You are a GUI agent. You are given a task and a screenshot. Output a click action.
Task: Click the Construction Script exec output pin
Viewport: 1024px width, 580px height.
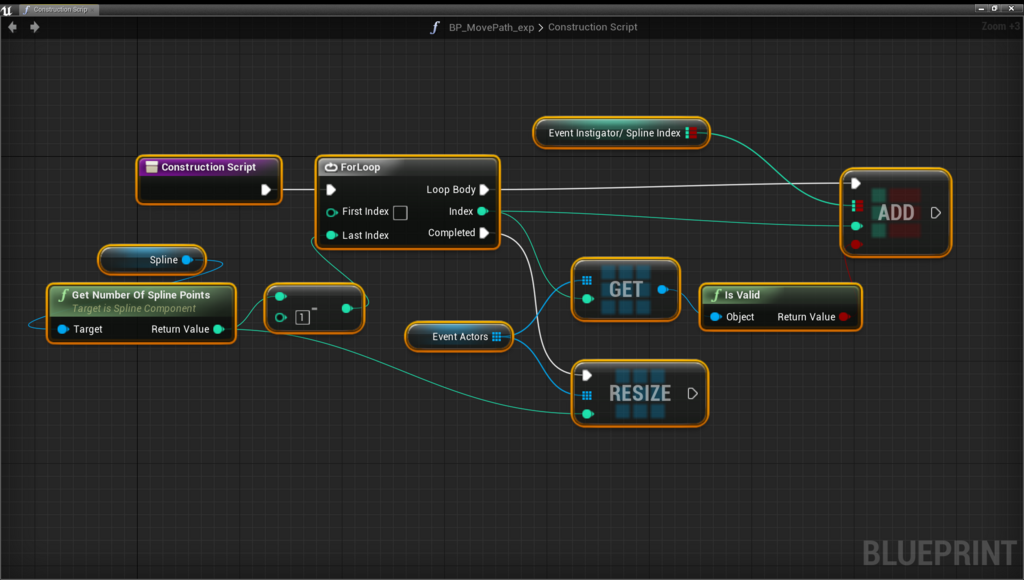point(266,189)
